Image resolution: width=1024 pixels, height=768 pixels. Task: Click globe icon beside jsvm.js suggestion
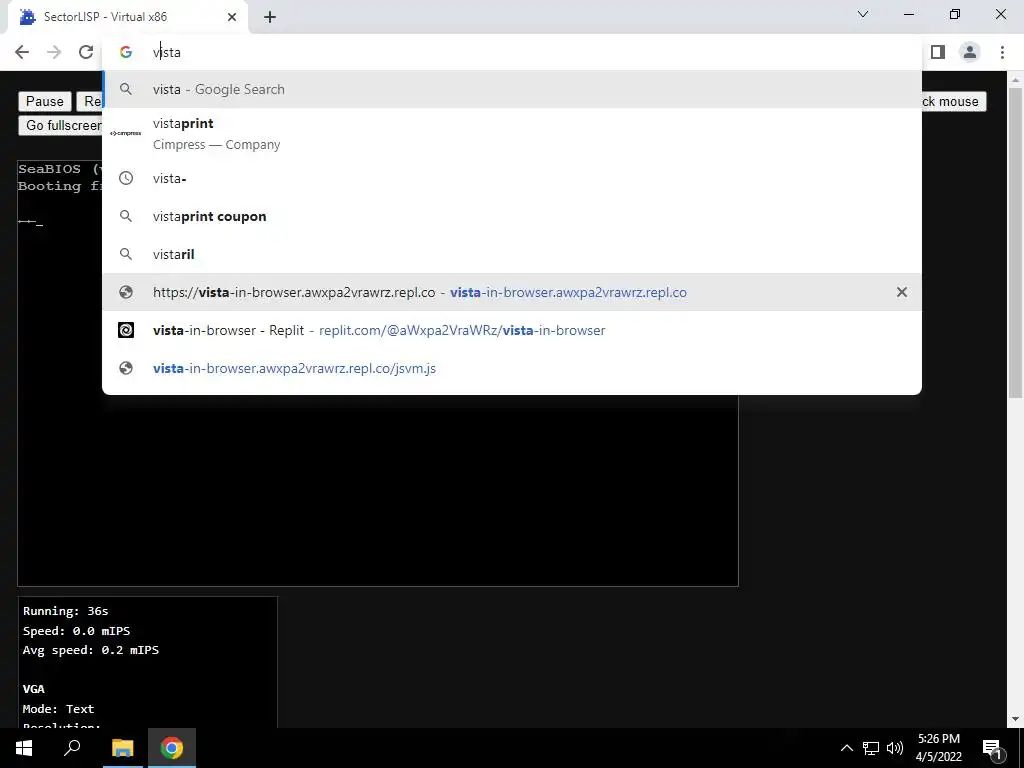point(126,368)
